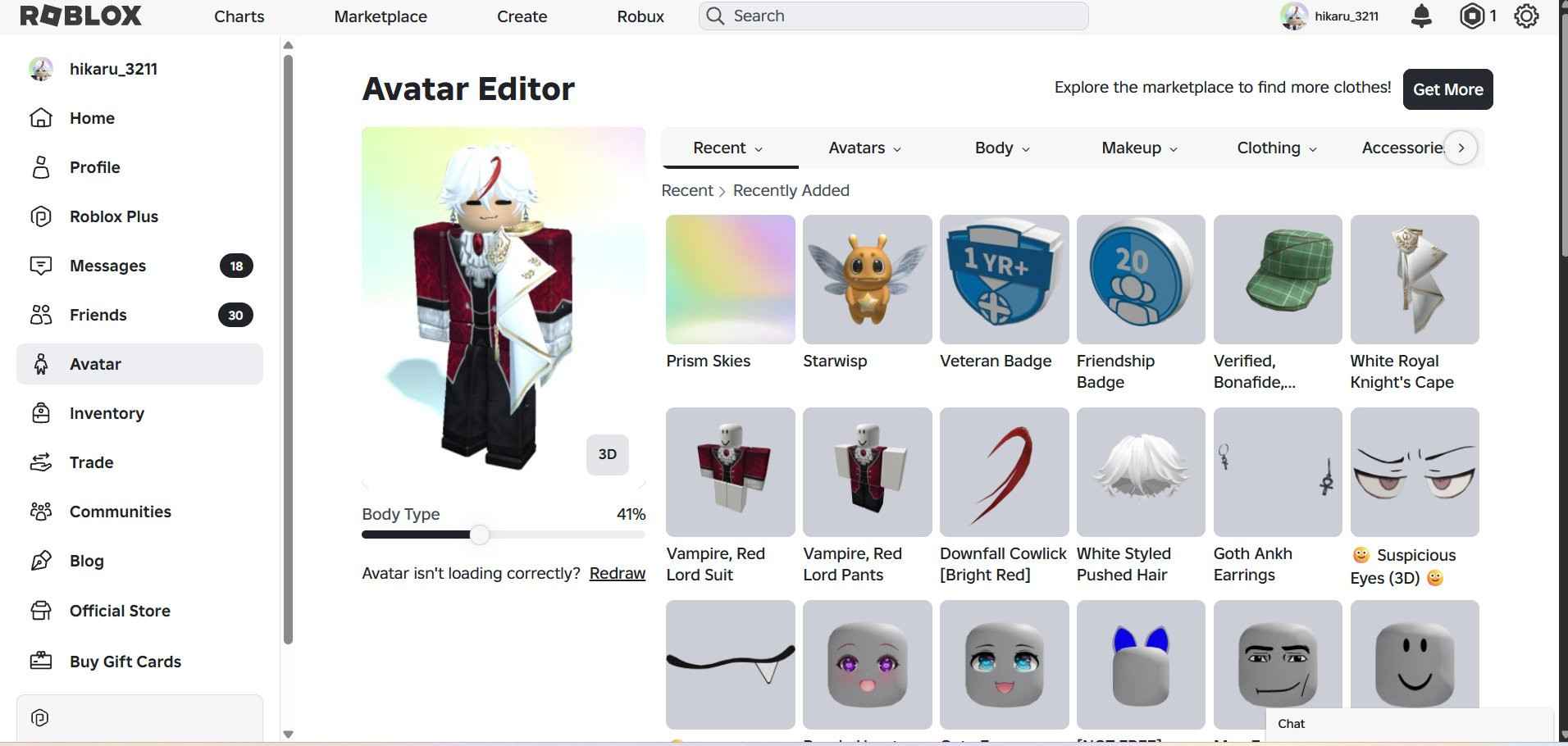Select the purple-eyed blushing face head
Image resolution: width=1568 pixels, height=746 pixels.
(867, 664)
